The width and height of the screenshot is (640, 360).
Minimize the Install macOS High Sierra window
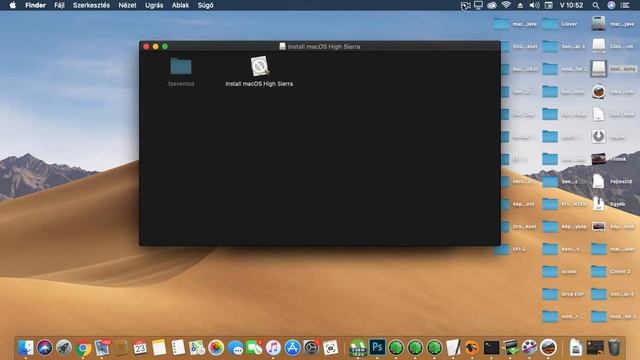click(x=156, y=47)
